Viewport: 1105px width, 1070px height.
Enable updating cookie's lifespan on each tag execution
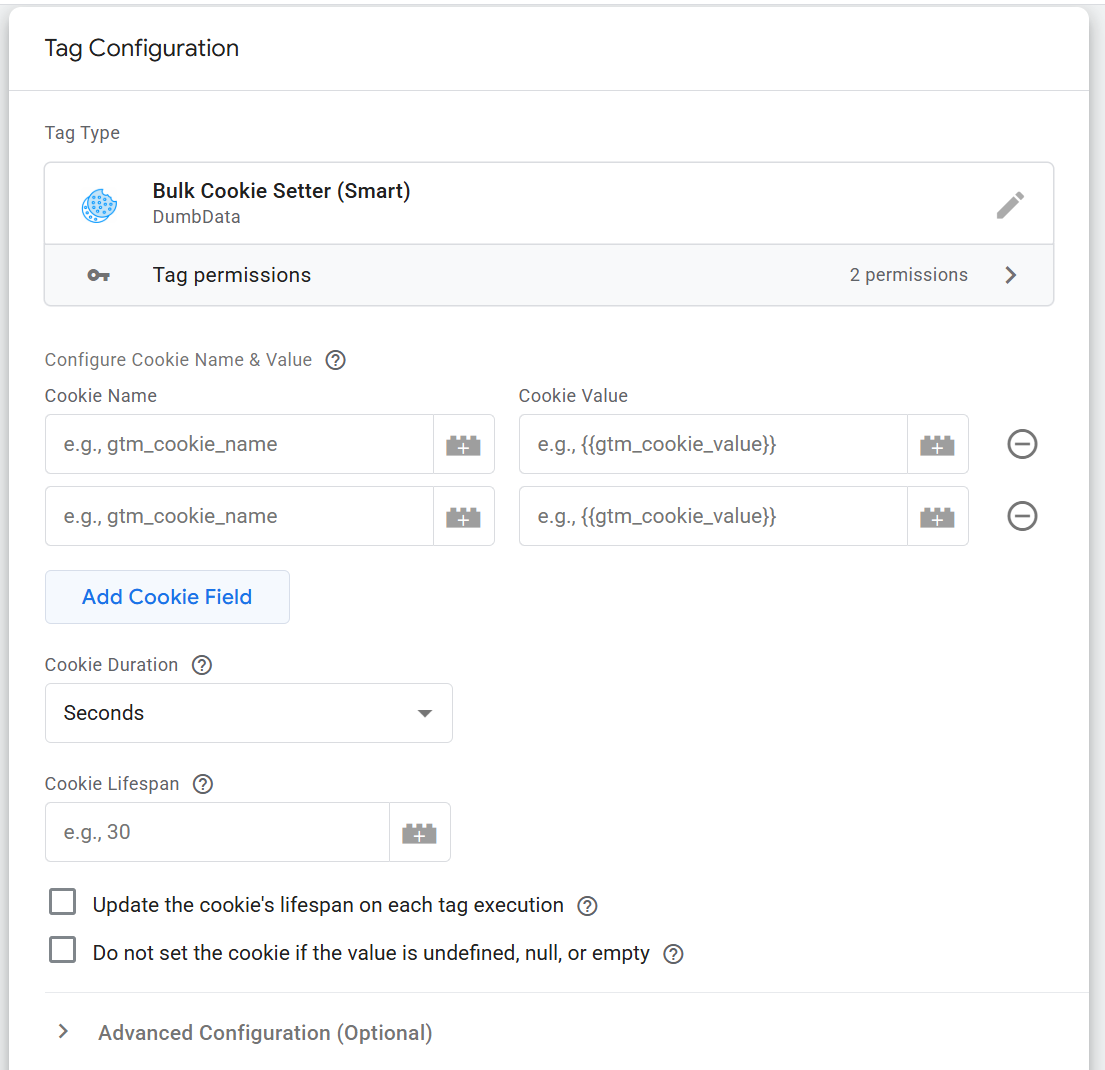tap(63, 903)
